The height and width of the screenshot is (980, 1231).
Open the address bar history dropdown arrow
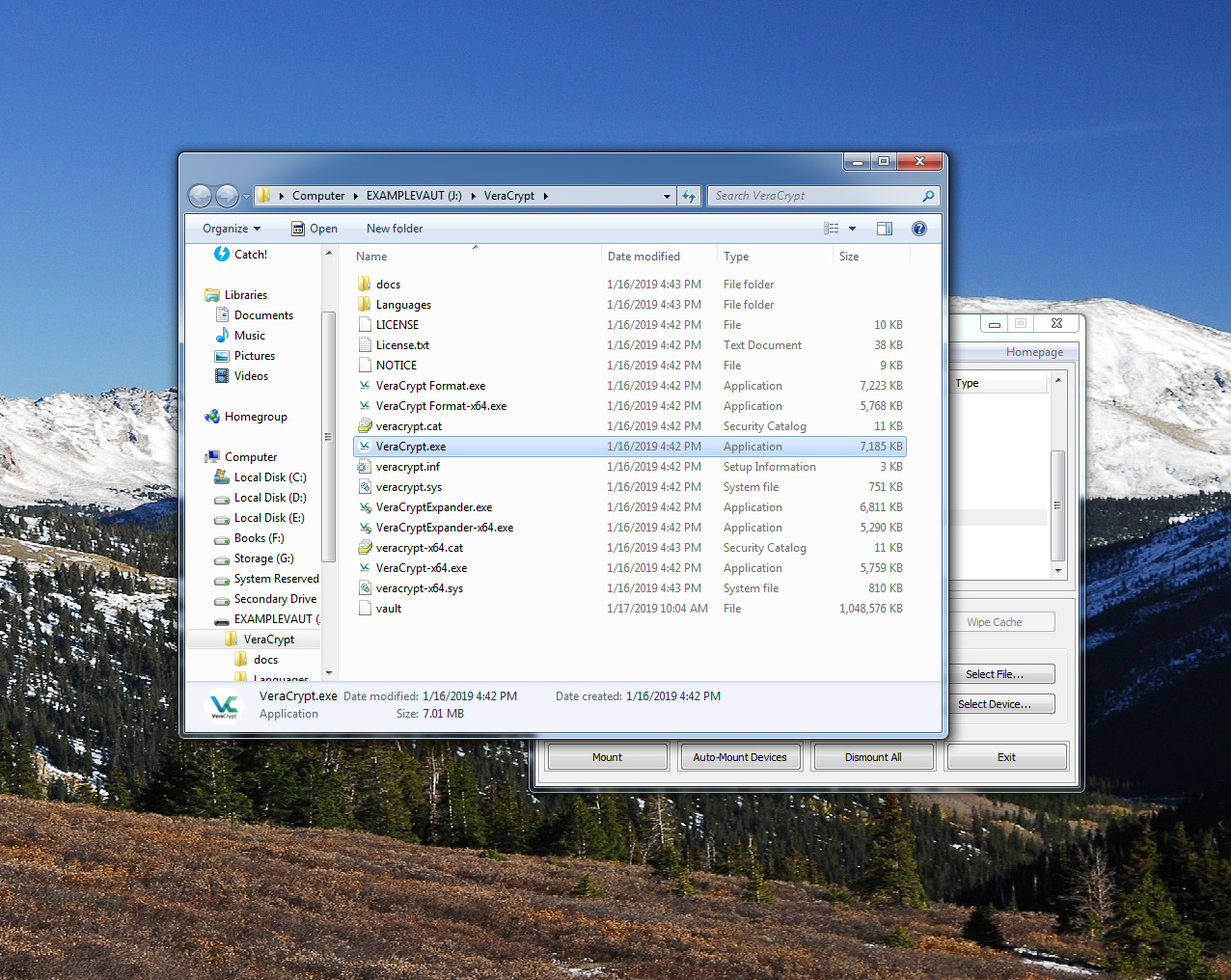coord(667,196)
